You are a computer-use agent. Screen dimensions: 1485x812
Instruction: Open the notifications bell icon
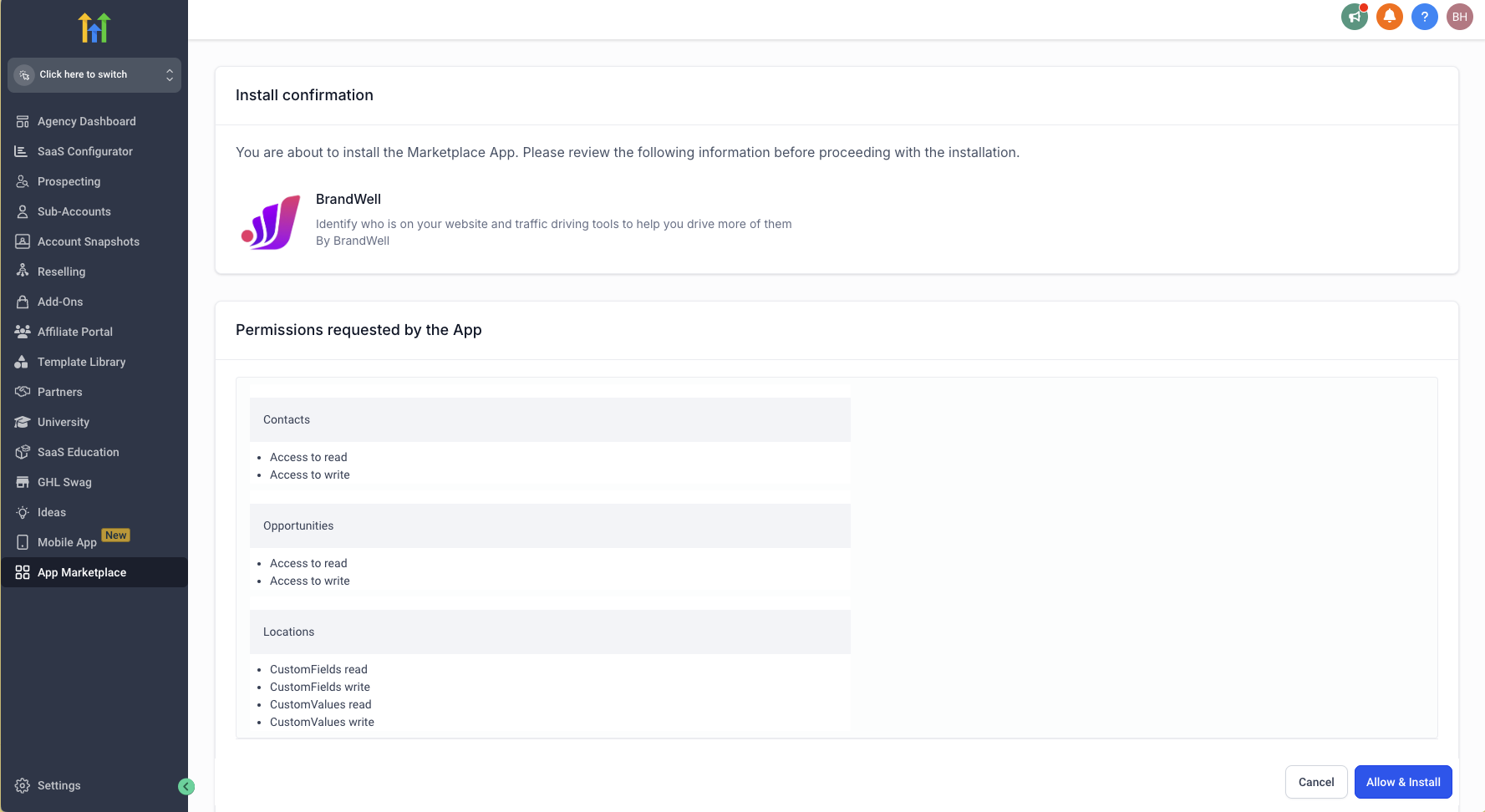1390,17
